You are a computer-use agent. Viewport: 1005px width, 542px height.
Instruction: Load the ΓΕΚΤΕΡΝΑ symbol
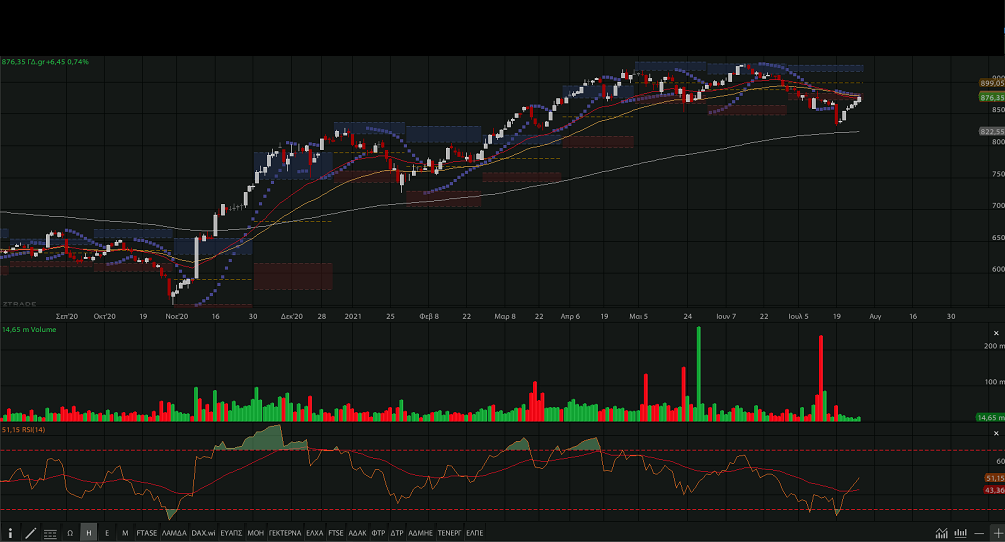[x=285, y=533]
